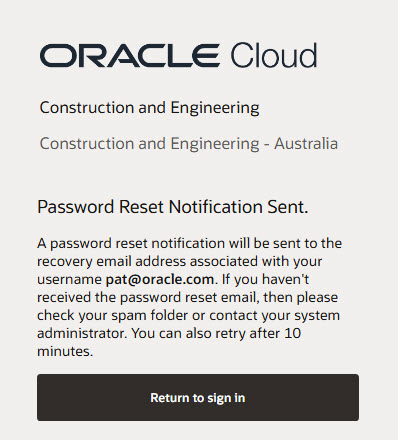Click the Construction and Engineering - Australia subtitle
Screen dimensions: 398x440
click(x=189, y=144)
